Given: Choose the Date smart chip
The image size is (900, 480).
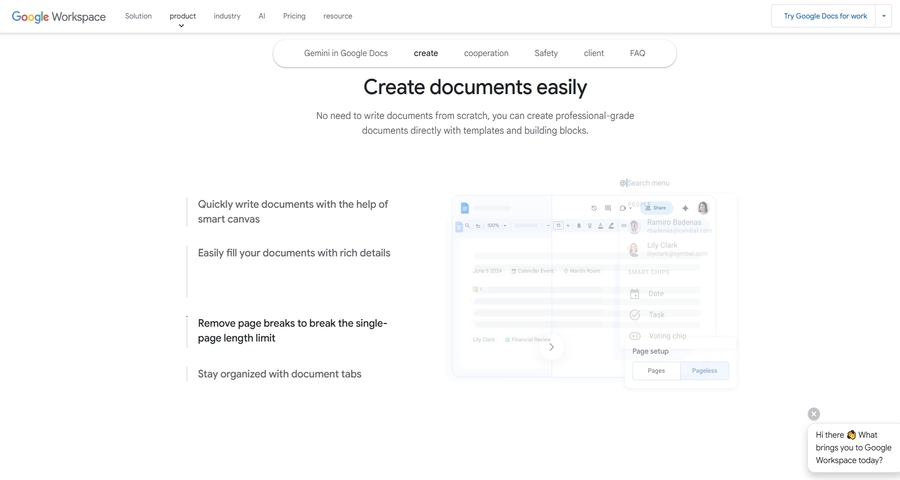Looking at the screenshot, I should 647,293.
